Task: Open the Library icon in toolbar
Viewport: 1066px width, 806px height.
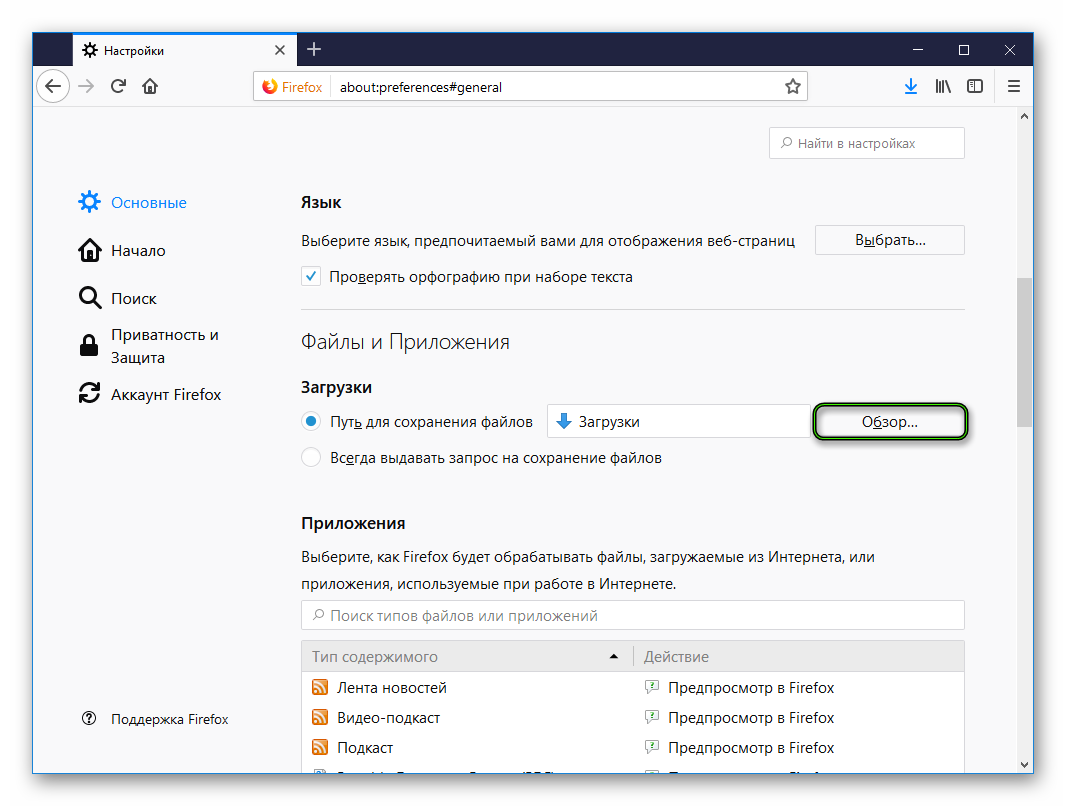Action: 943,86
